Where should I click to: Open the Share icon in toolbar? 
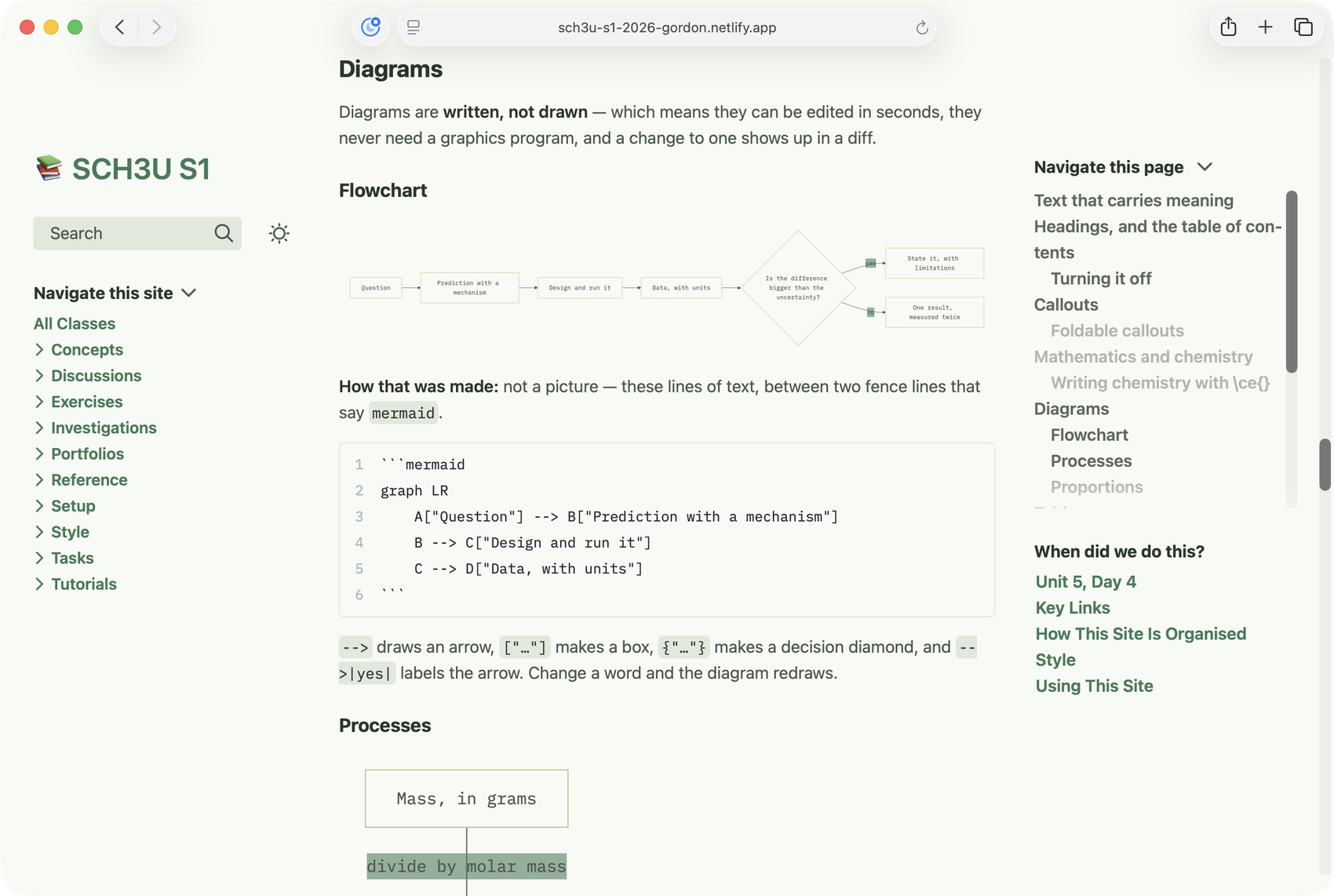point(1229,27)
